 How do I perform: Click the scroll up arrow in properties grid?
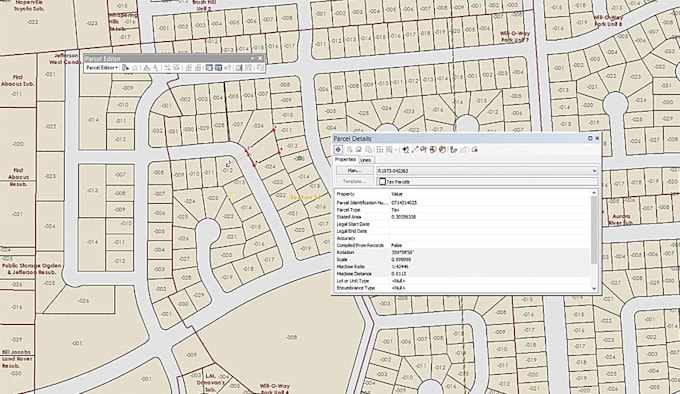coord(594,192)
